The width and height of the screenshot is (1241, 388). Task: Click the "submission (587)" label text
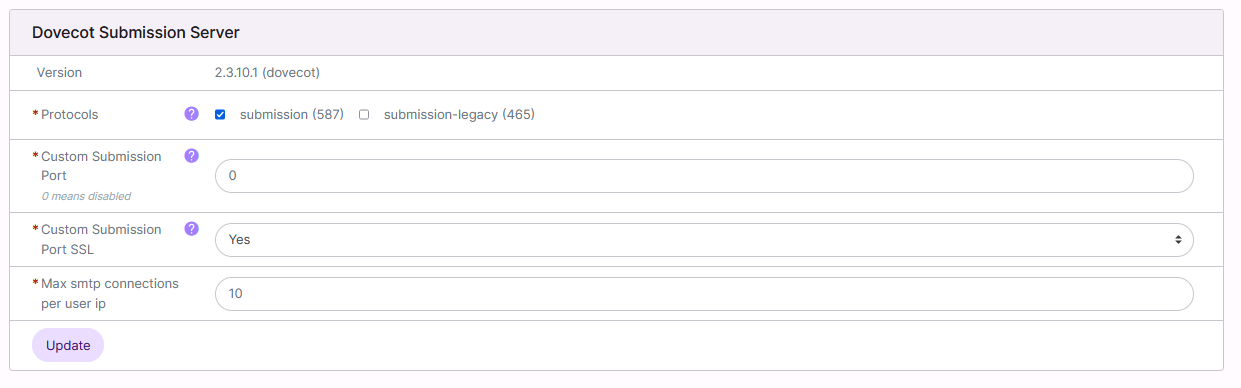click(292, 115)
